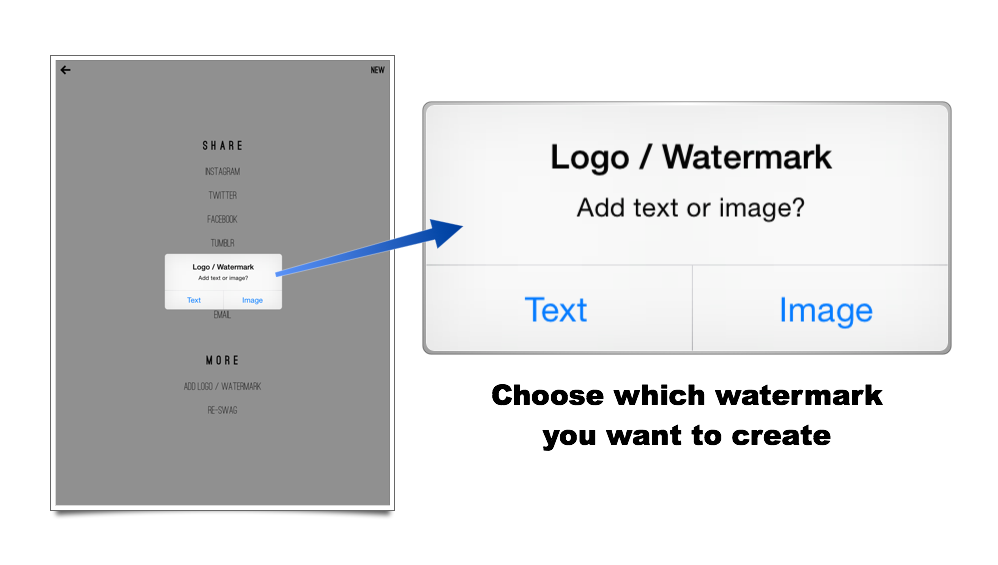Tap the back arrow in the app
The image size is (998, 565).
[66, 70]
